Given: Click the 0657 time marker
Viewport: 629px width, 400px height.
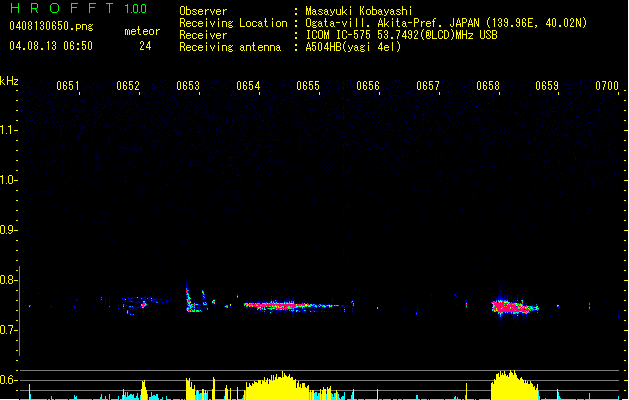Looking at the screenshot, I should [428, 86].
